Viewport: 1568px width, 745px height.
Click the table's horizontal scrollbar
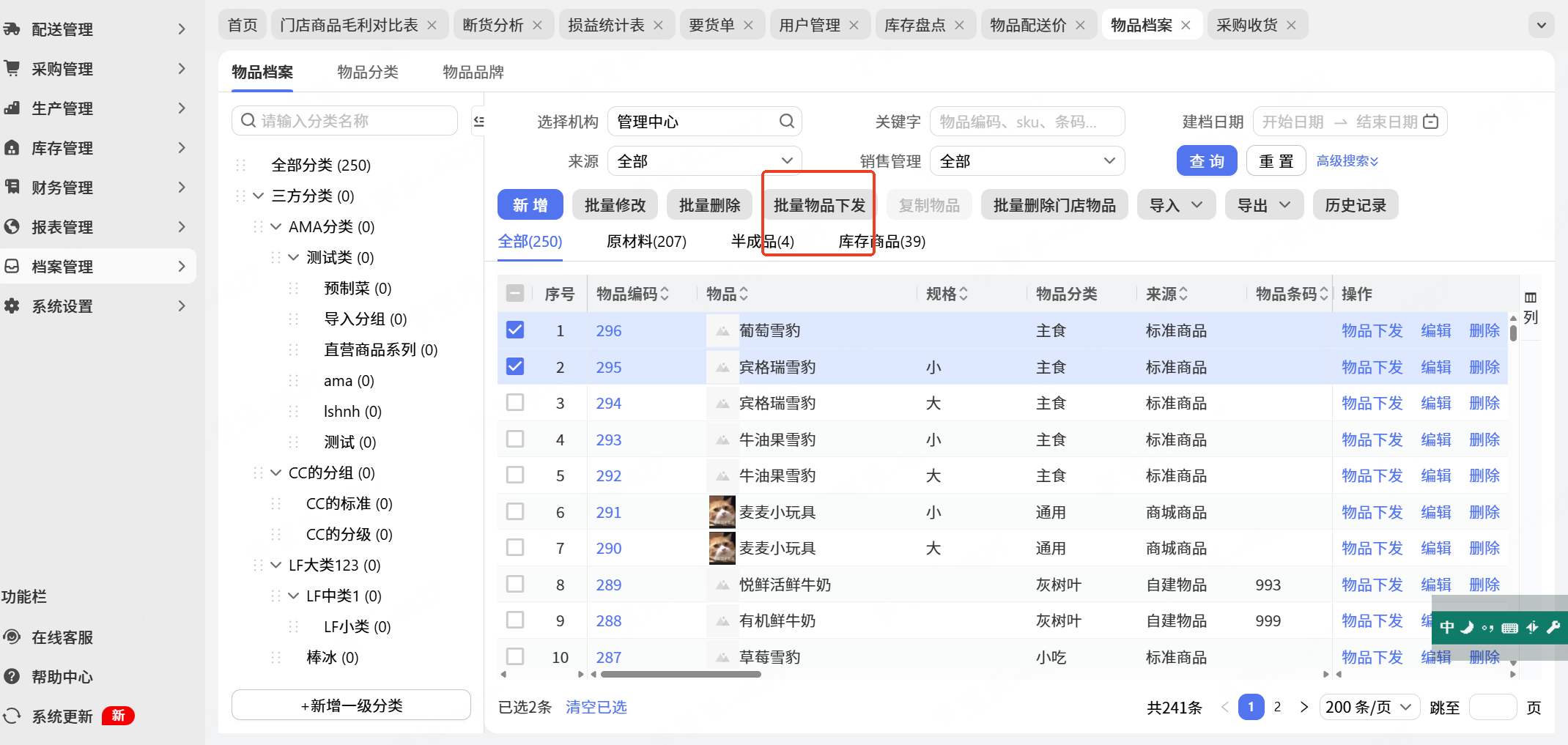point(681,674)
